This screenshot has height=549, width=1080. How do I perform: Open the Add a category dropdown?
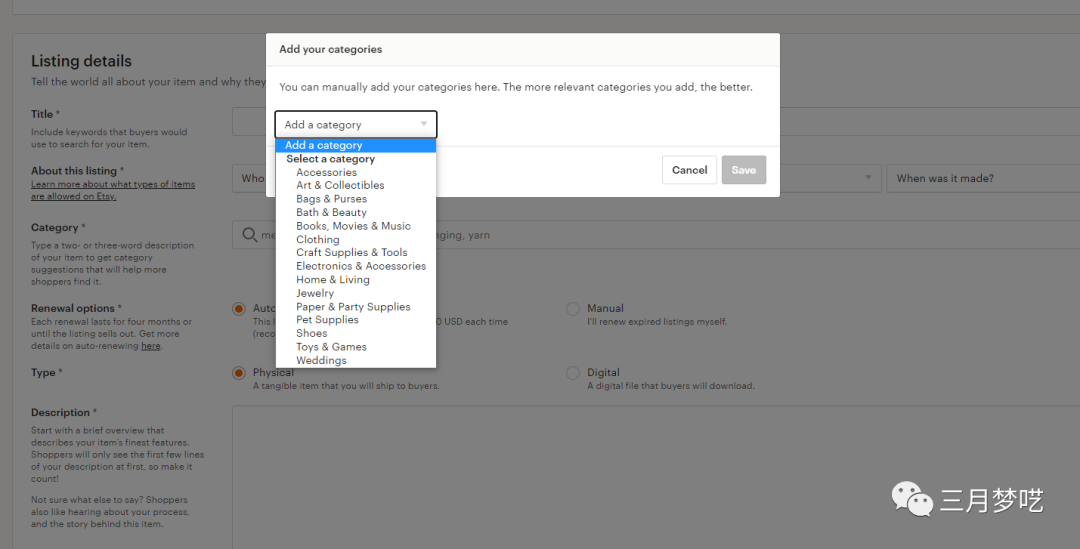point(355,125)
